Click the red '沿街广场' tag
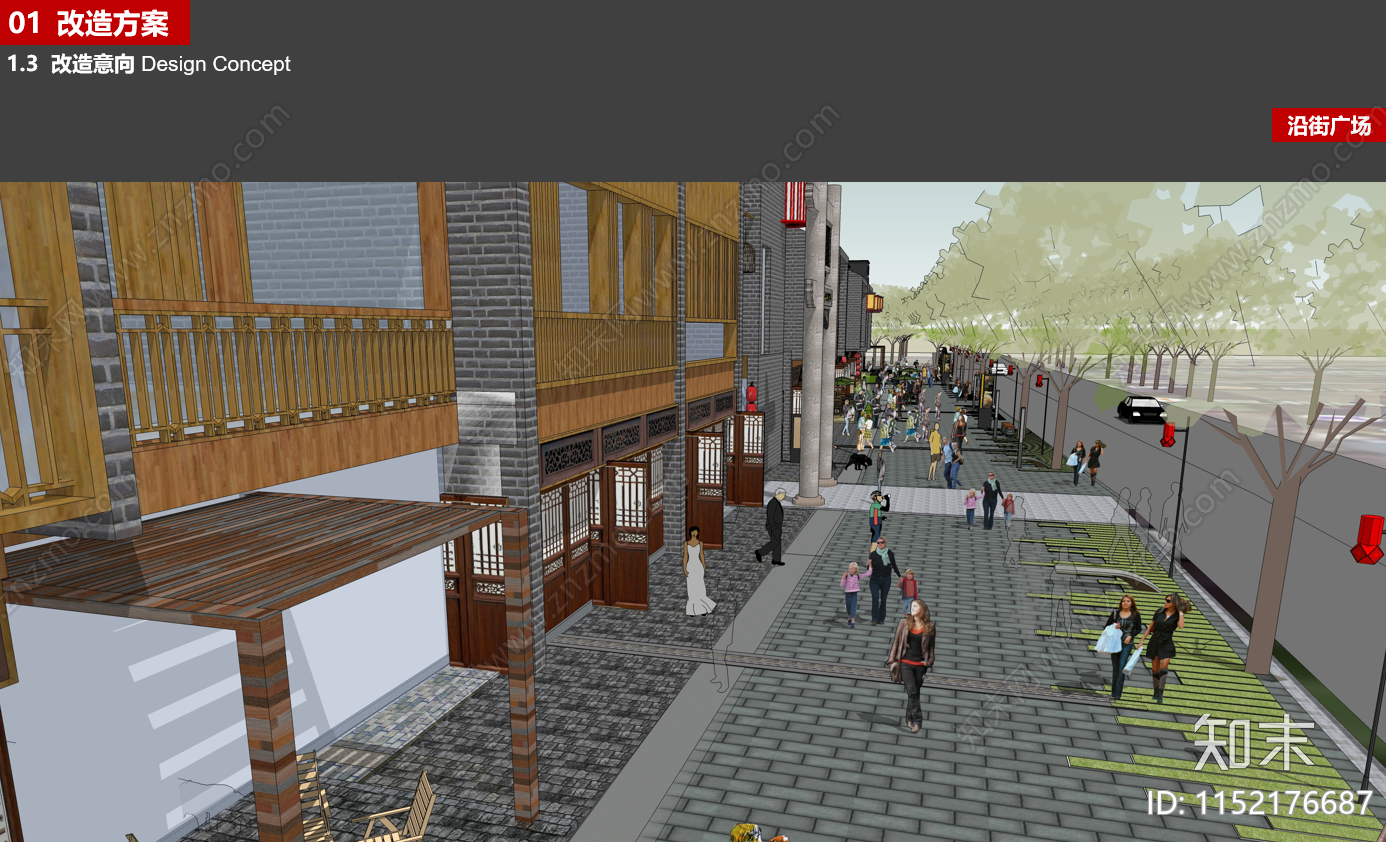The width and height of the screenshot is (1386, 842). [1328, 125]
